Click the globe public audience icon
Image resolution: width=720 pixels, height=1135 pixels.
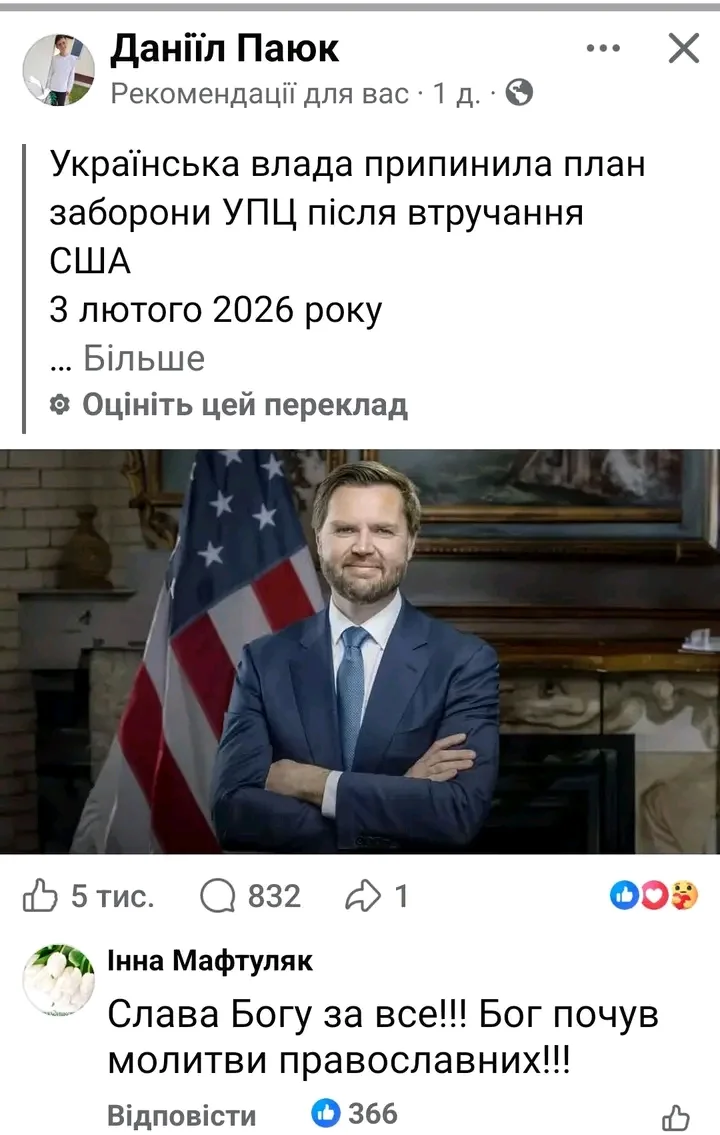coord(519,93)
